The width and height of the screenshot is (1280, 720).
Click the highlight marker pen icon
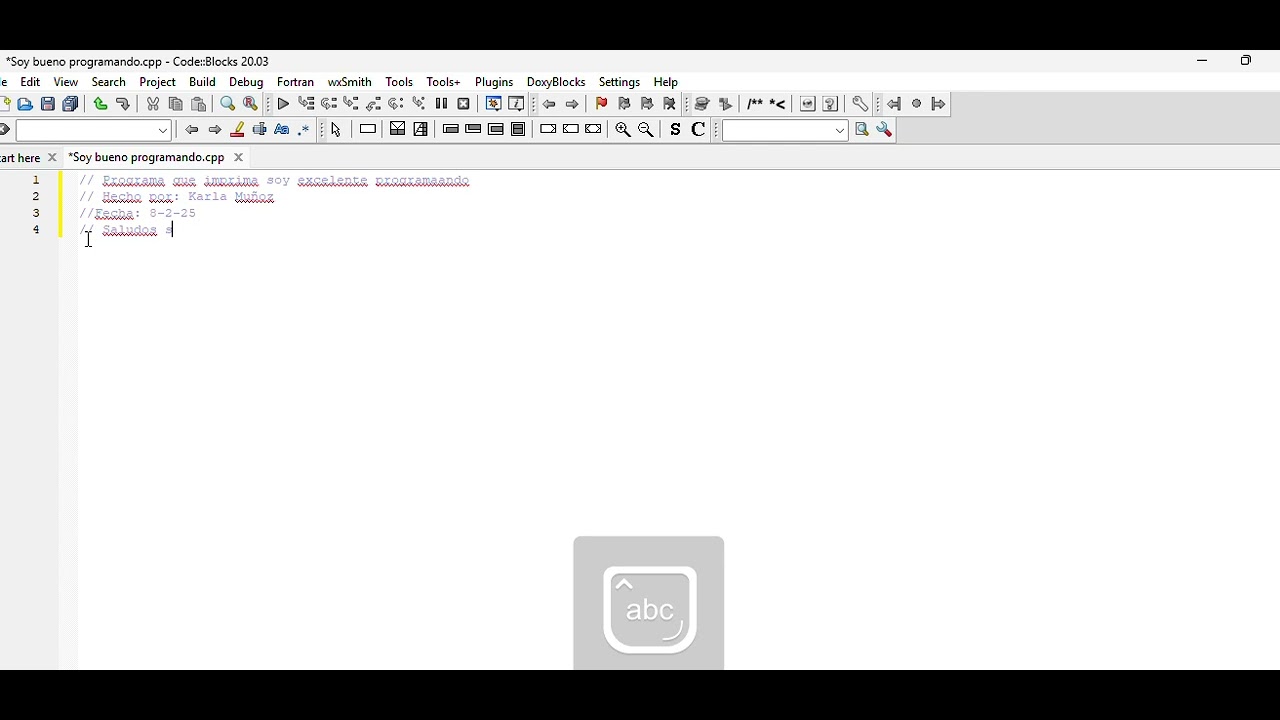point(237,130)
